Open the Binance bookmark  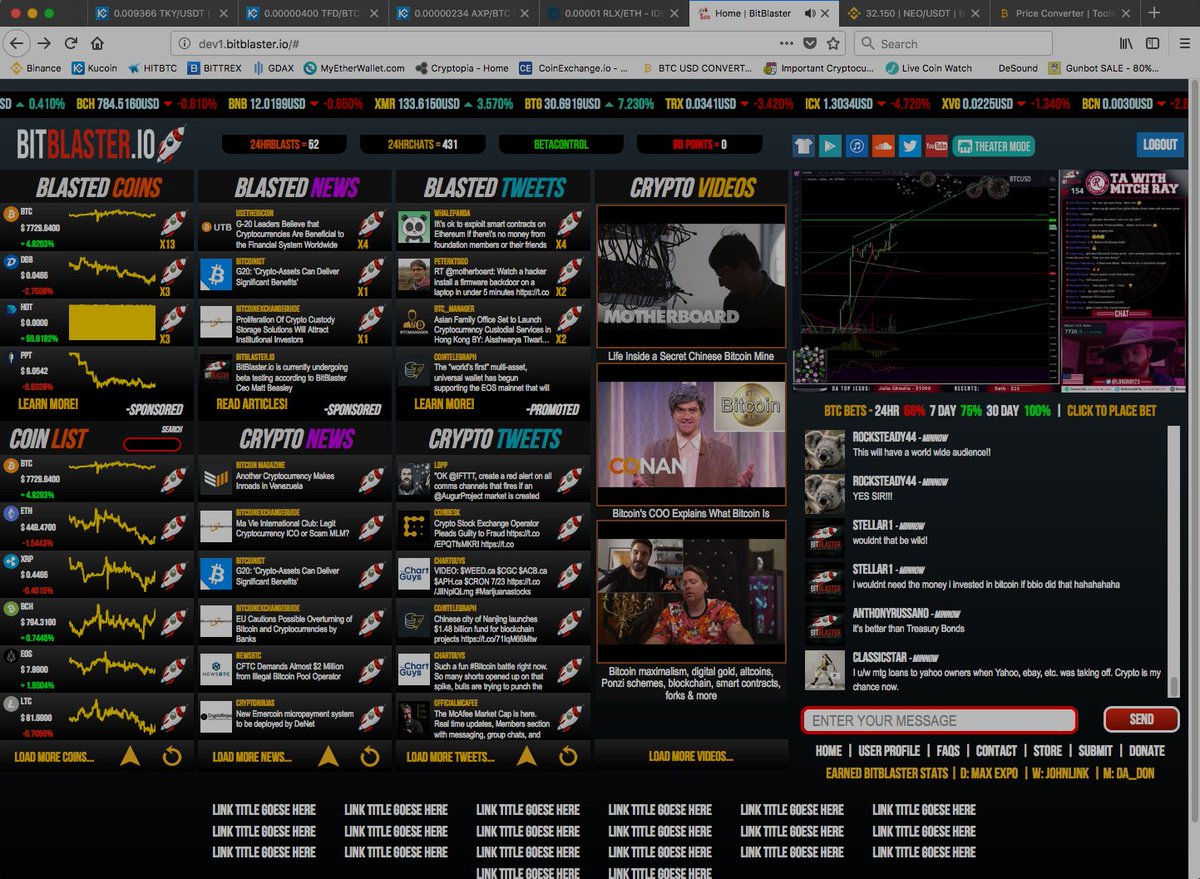pyautogui.click(x=36, y=68)
